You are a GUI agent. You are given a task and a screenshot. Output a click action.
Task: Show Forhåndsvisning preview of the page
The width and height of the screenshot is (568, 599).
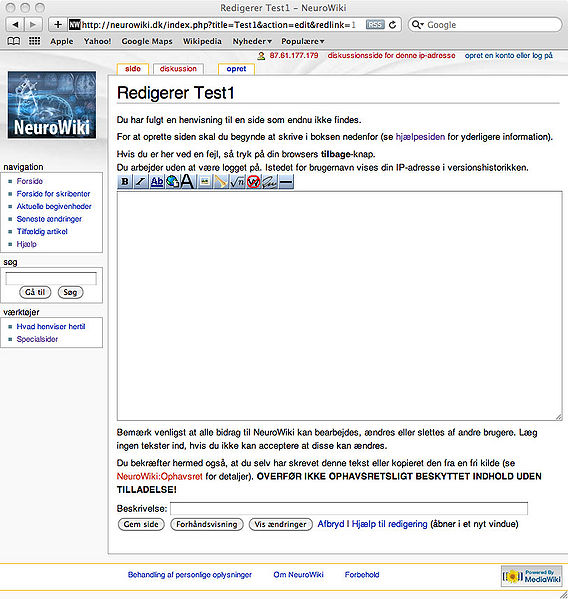click(207, 524)
